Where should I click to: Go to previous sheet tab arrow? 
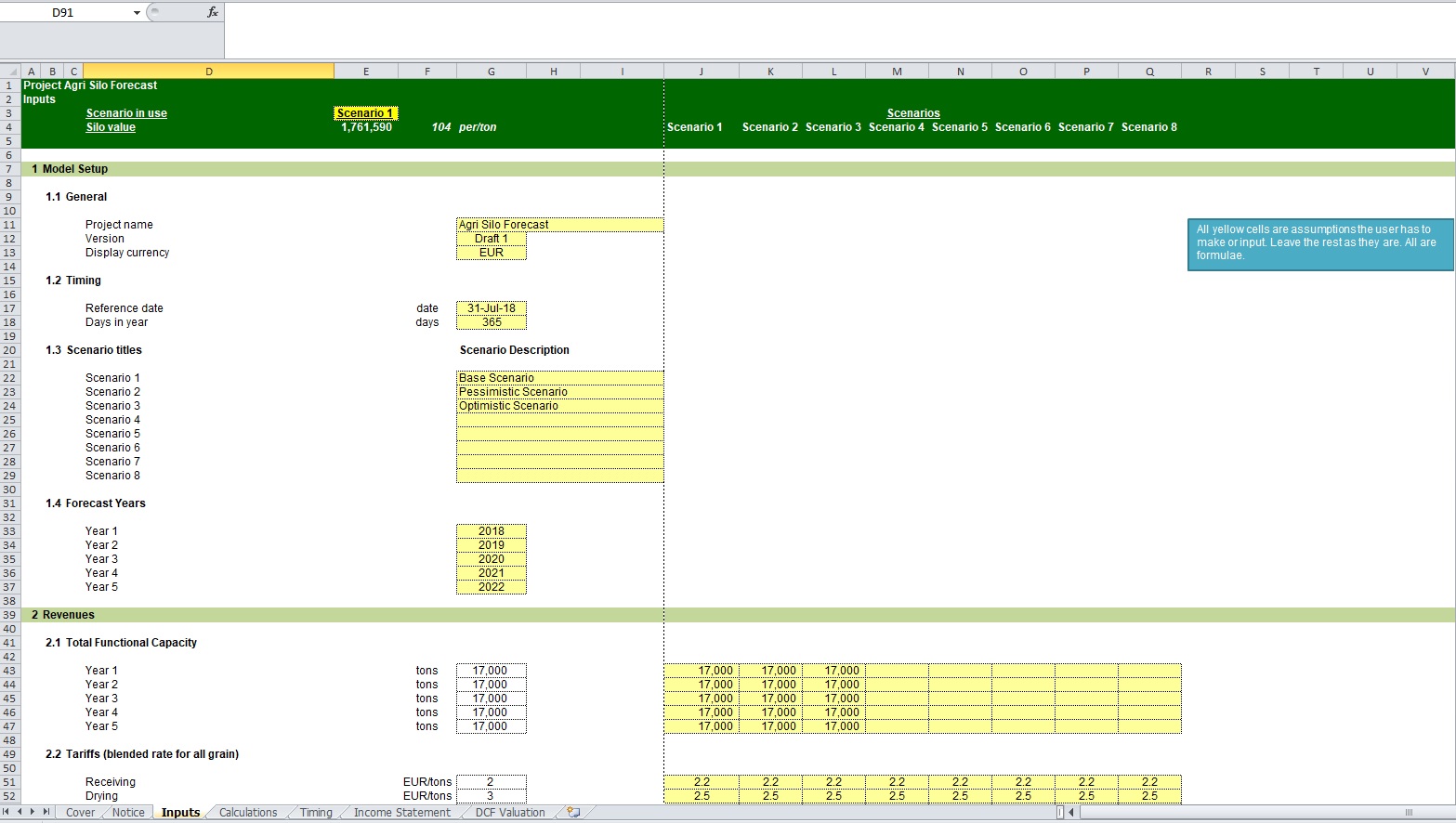(x=20, y=812)
